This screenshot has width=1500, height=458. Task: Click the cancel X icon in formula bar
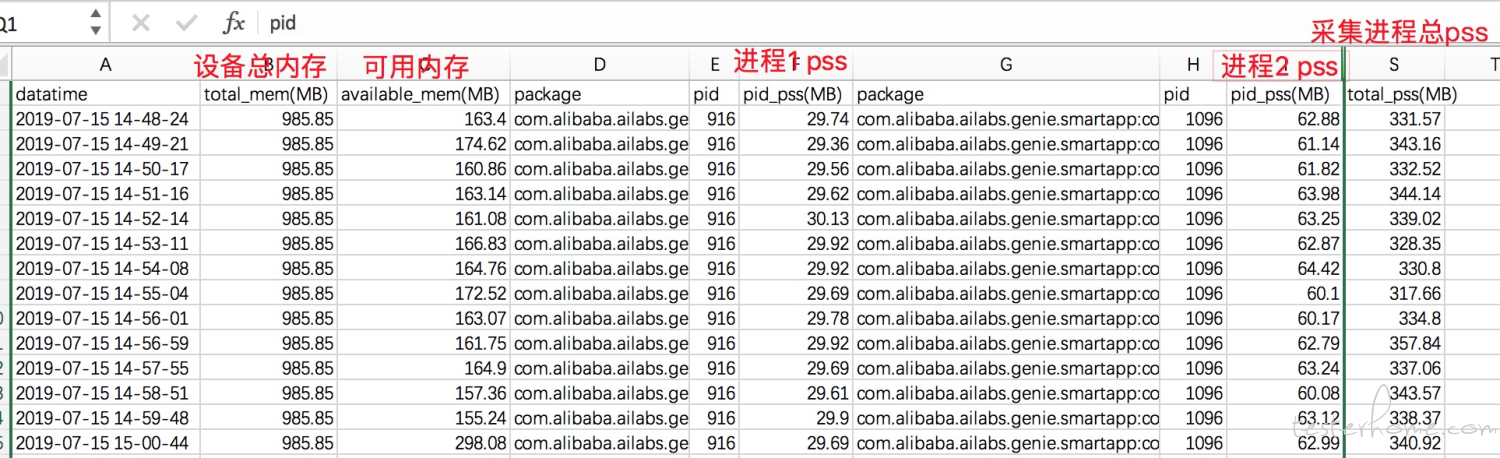pos(141,23)
